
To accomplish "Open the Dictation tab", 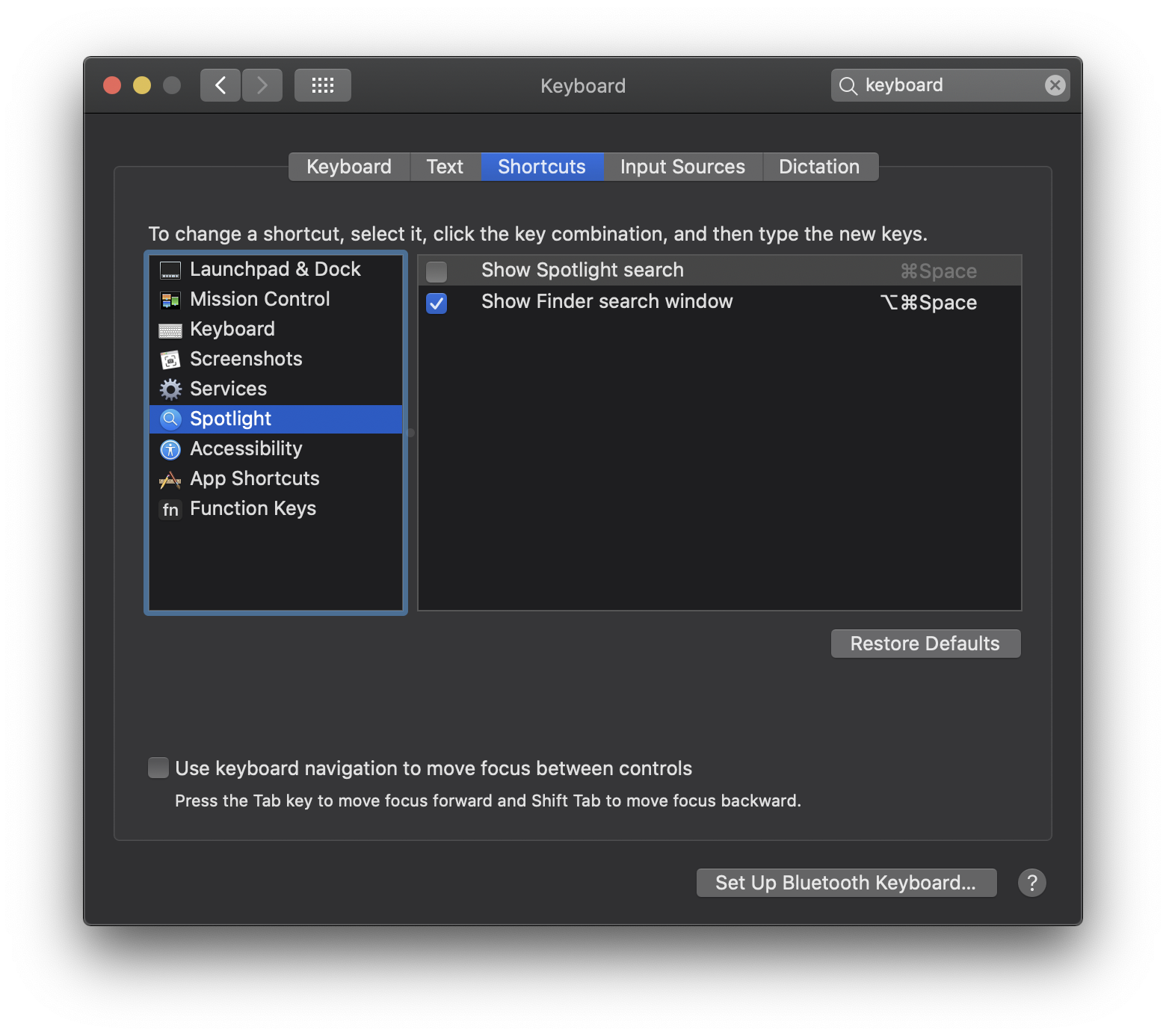I will (x=819, y=166).
